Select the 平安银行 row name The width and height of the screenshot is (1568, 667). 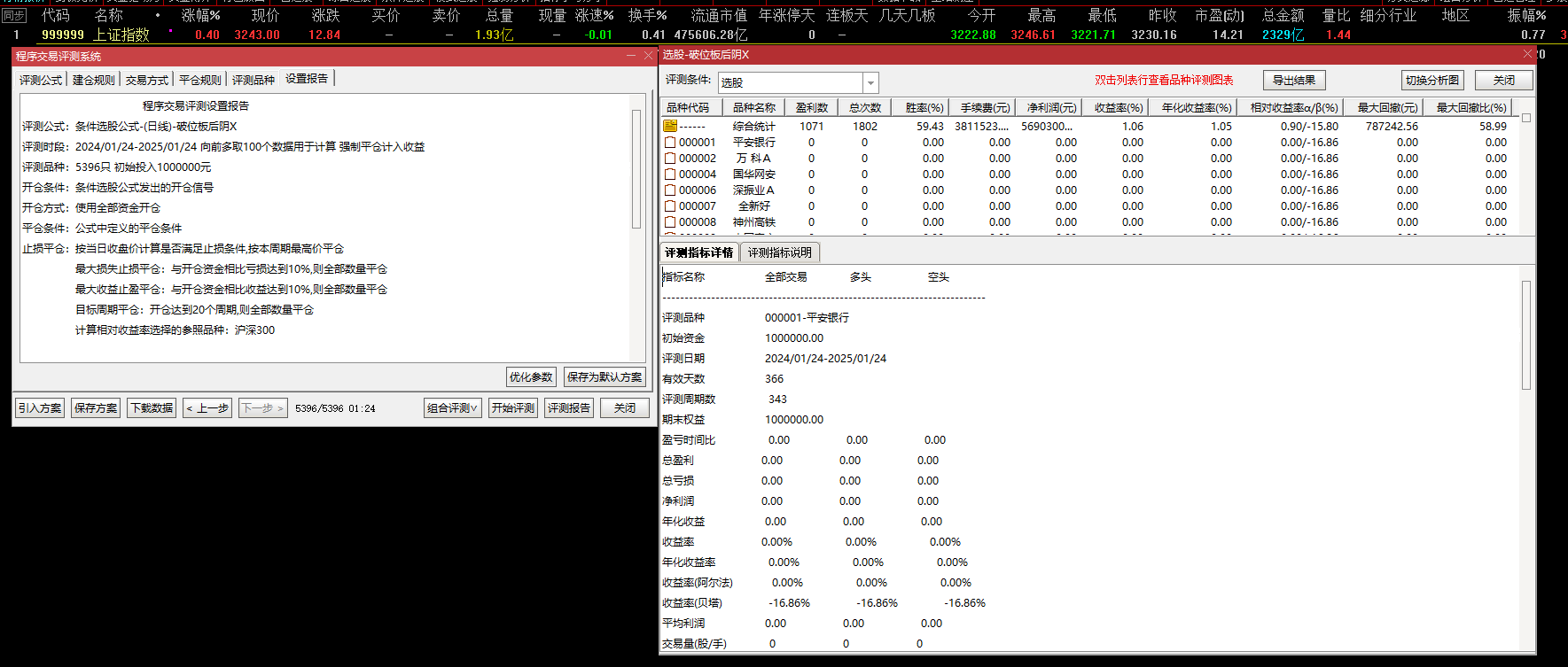753,142
